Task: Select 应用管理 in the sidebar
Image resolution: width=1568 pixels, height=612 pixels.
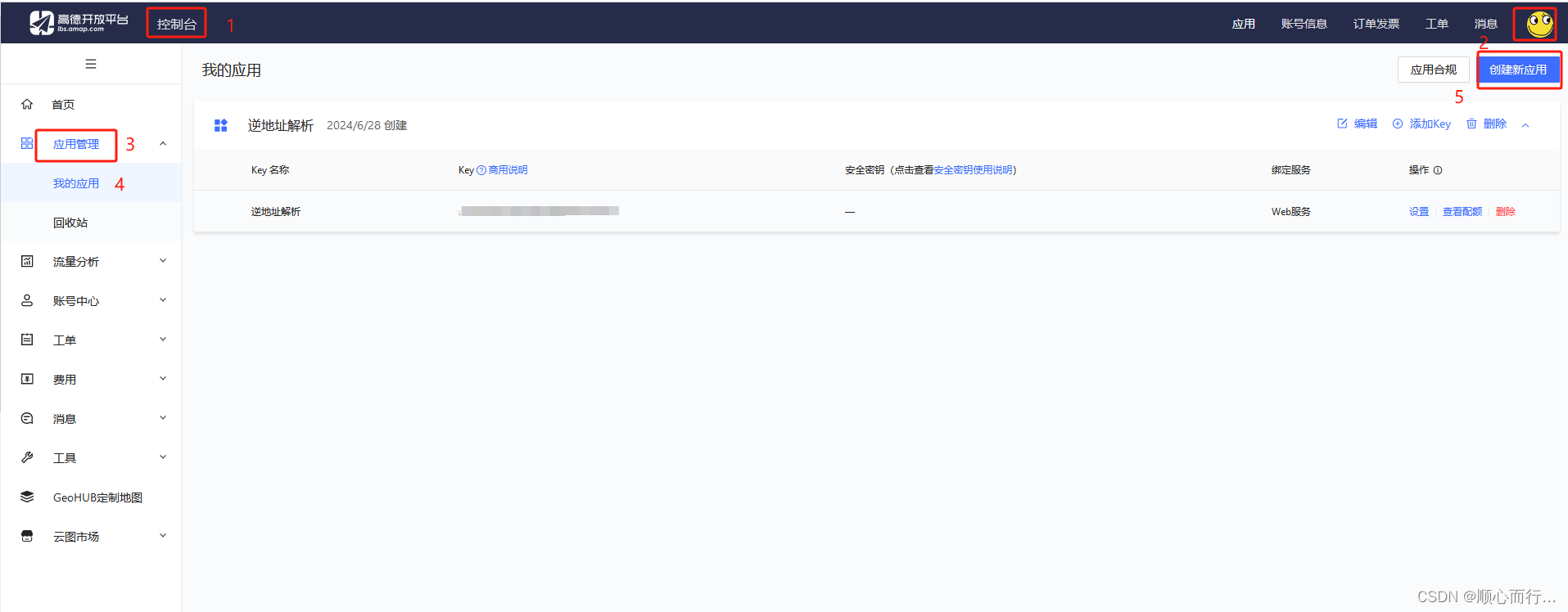Action: pyautogui.click(x=76, y=144)
